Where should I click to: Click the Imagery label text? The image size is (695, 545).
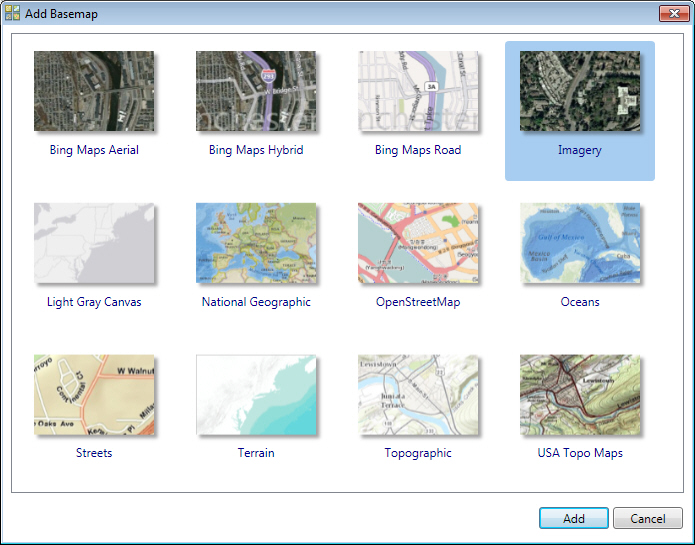[x=580, y=150]
